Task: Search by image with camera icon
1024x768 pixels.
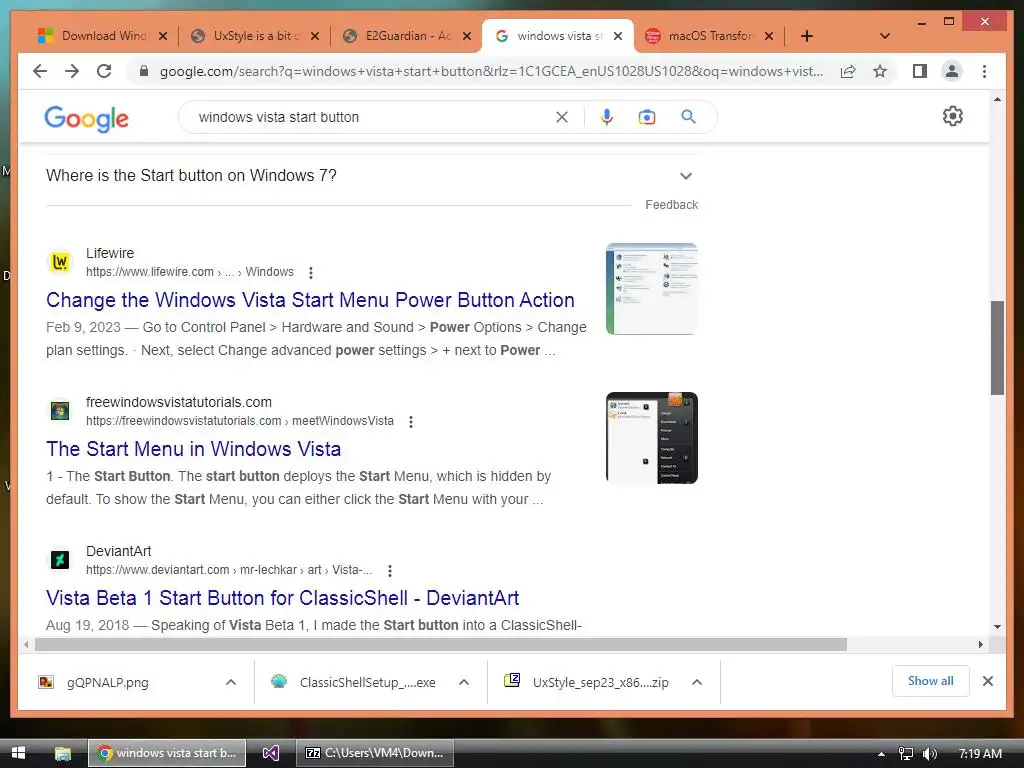Action: coord(647,117)
